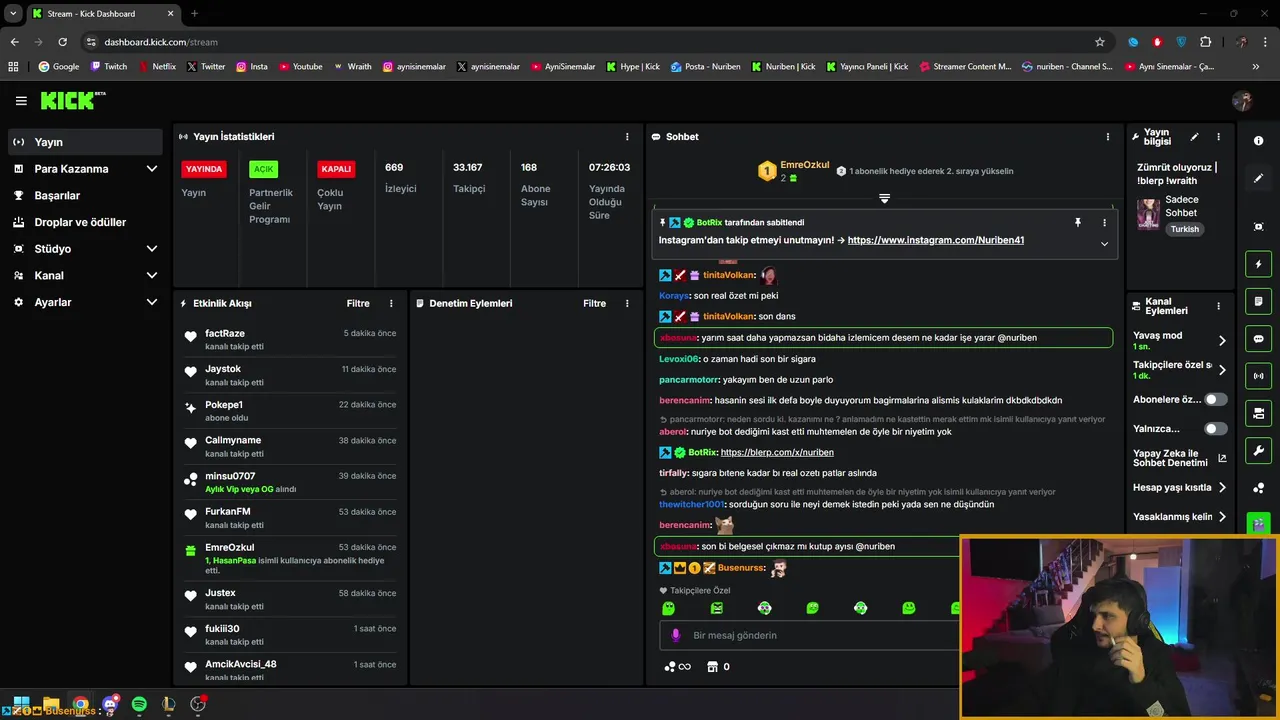Viewport: 1280px width, 720px height.
Task: Click the Kick logo
Action: point(72,100)
